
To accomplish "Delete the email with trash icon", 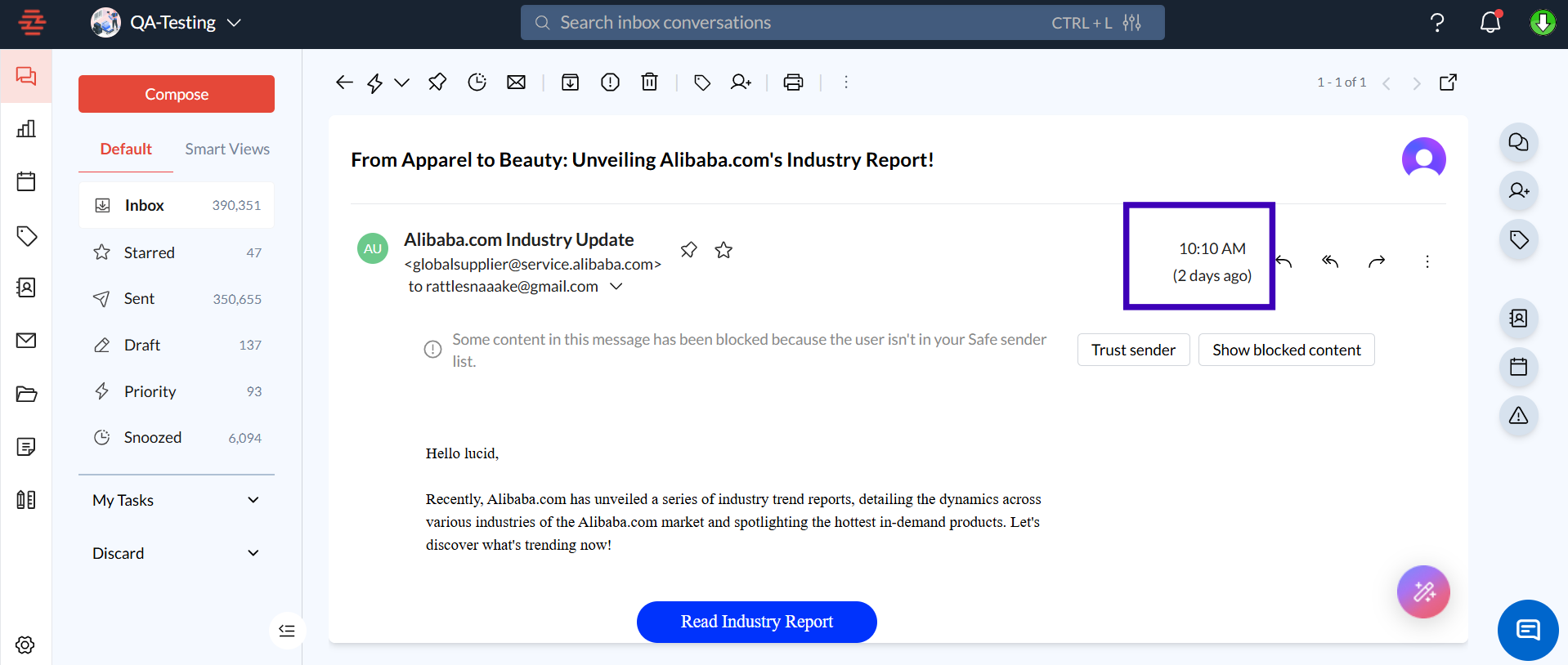I will [x=649, y=83].
